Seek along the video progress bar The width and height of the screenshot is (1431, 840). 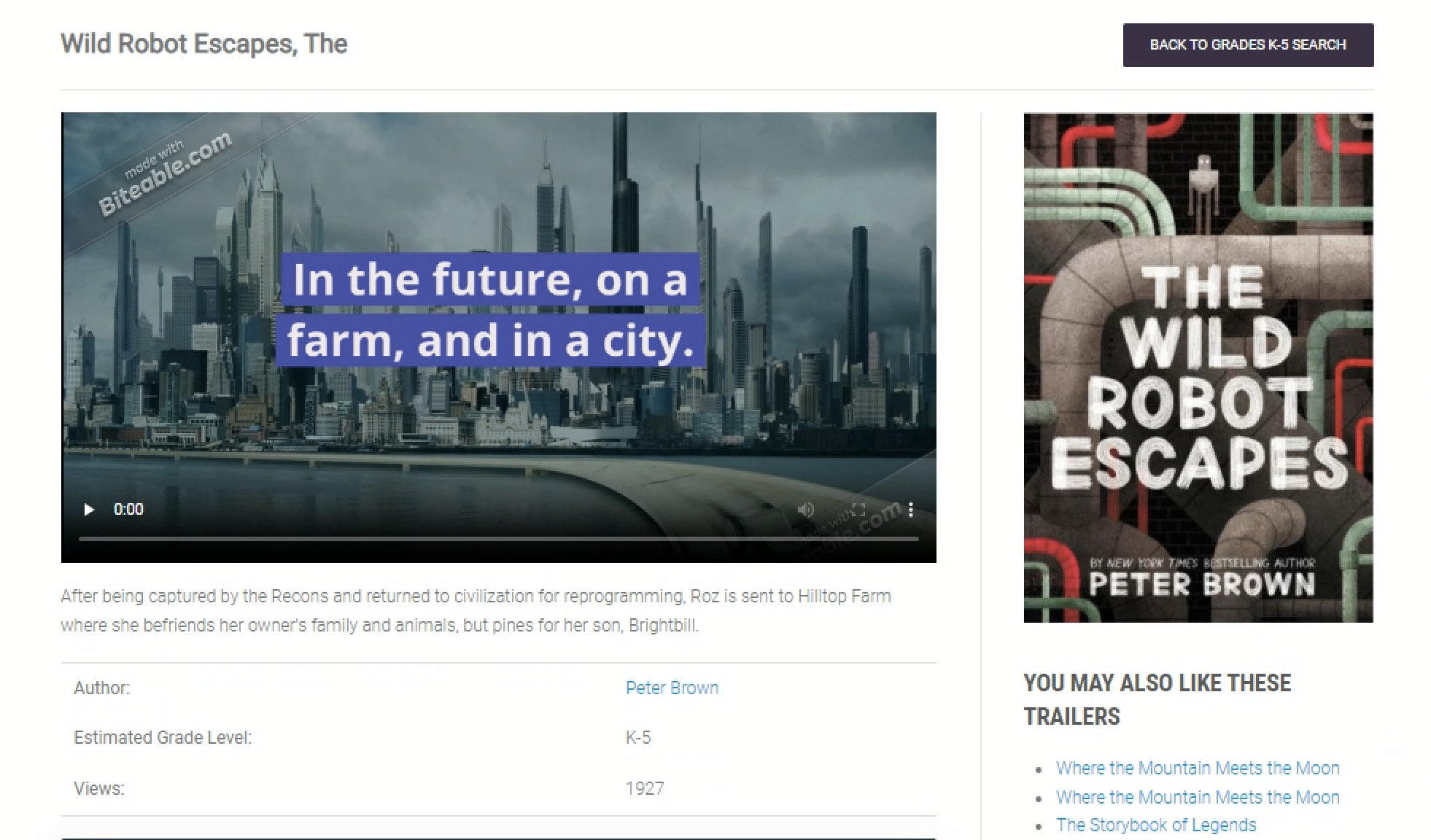pyautogui.click(x=498, y=539)
